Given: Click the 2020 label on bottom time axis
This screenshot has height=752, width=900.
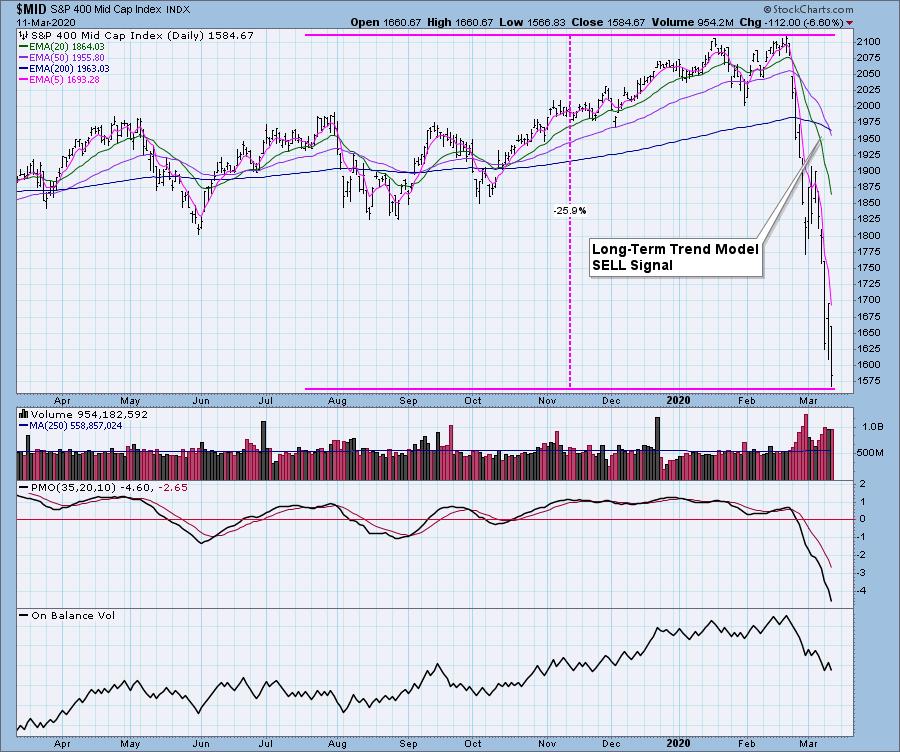Looking at the screenshot, I should [679, 743].
